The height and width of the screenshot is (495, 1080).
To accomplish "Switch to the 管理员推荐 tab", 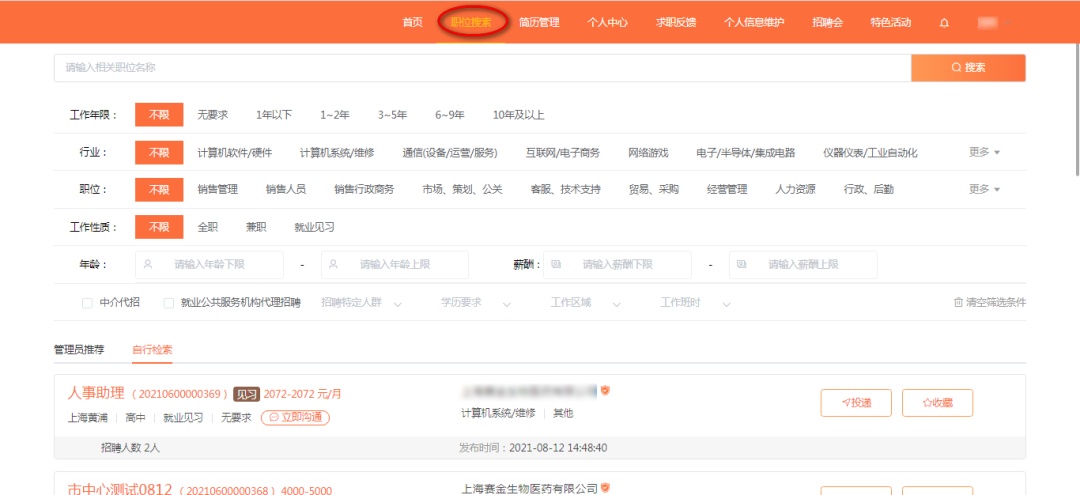I will point(79,350).
